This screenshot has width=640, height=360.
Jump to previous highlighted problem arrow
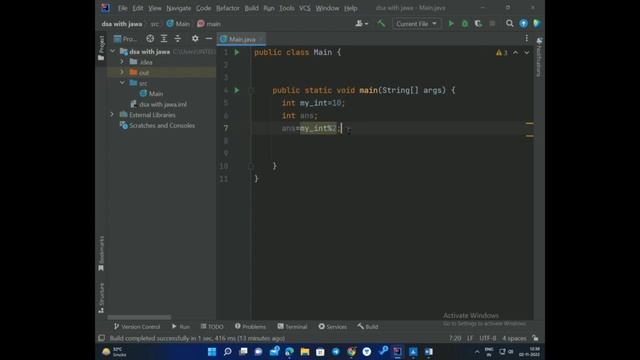click(x=515, y=53)
